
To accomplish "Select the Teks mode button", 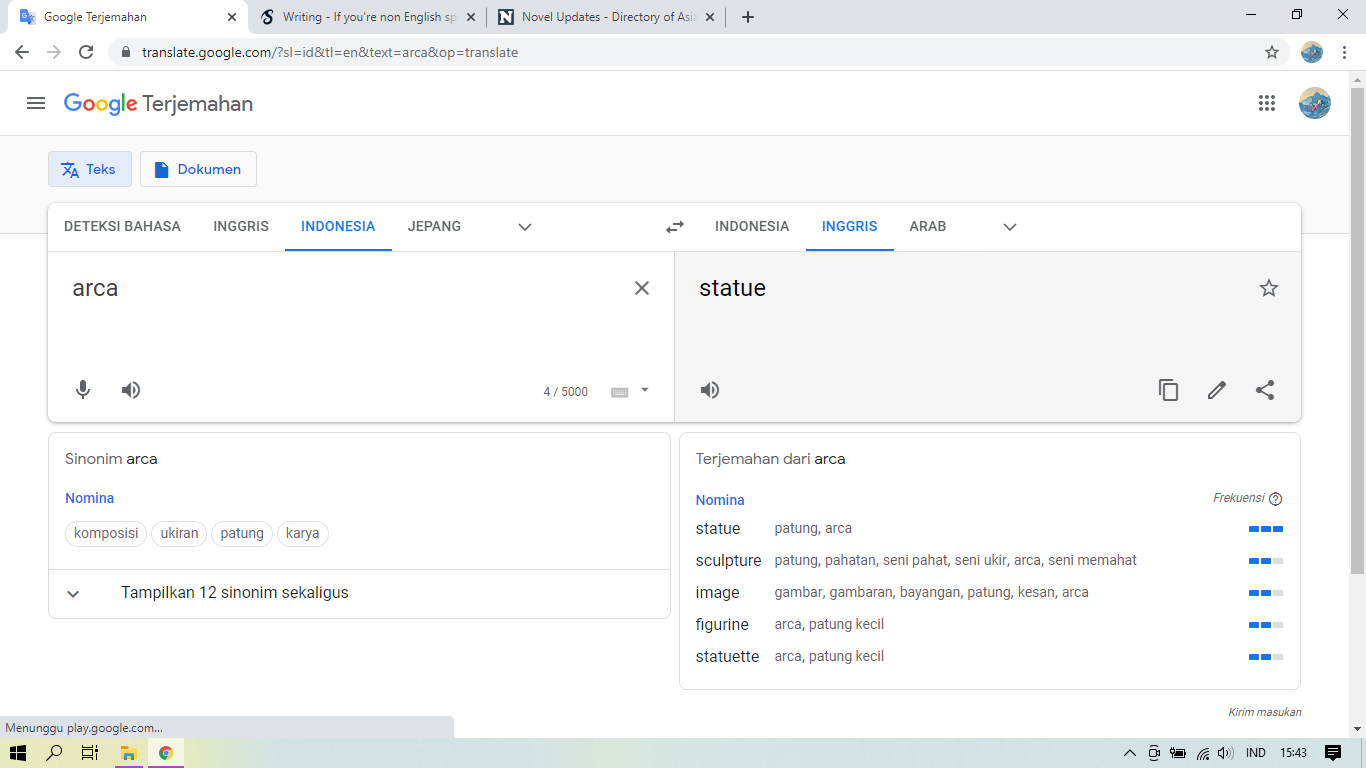I will point(90,169).
